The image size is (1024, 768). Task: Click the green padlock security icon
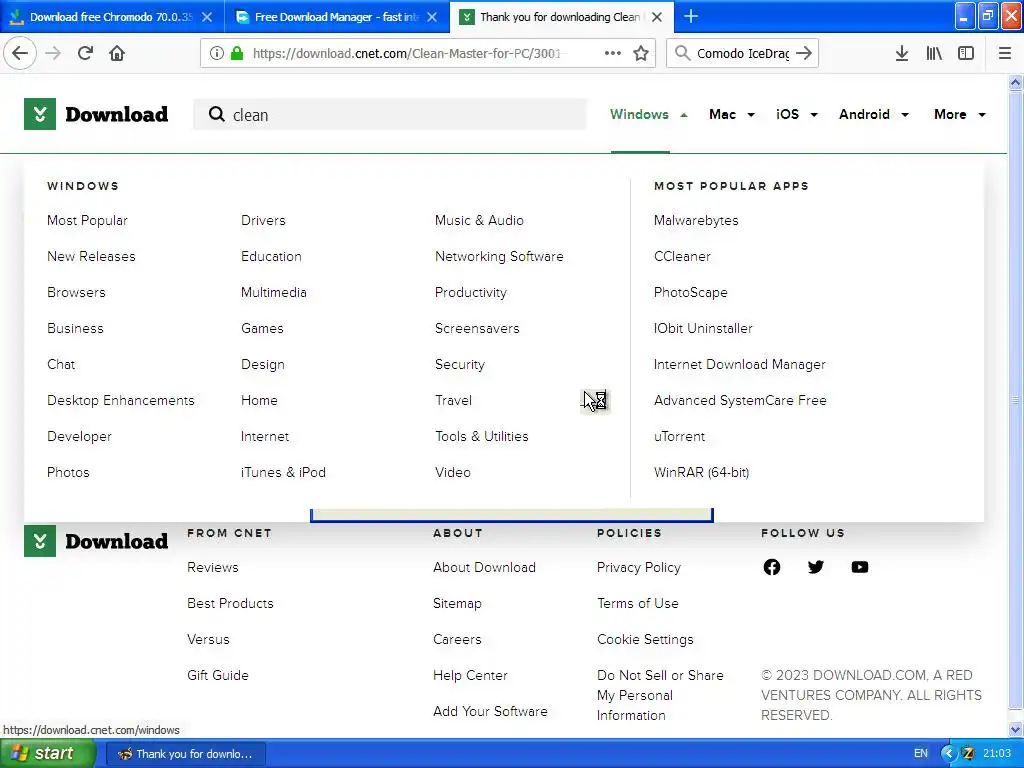[237, 53]
